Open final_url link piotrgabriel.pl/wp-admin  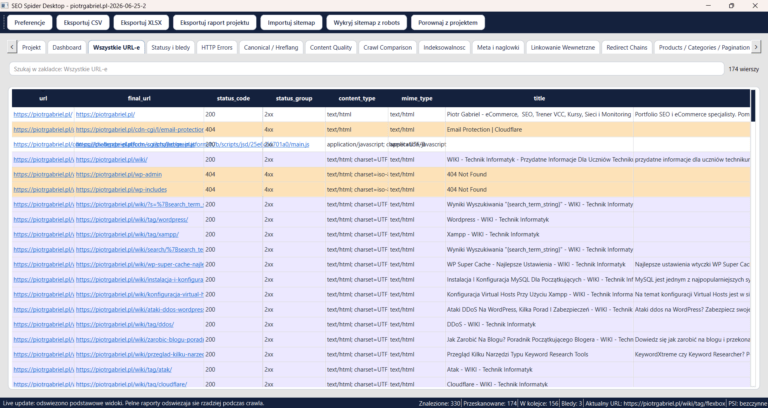(119, 174)
